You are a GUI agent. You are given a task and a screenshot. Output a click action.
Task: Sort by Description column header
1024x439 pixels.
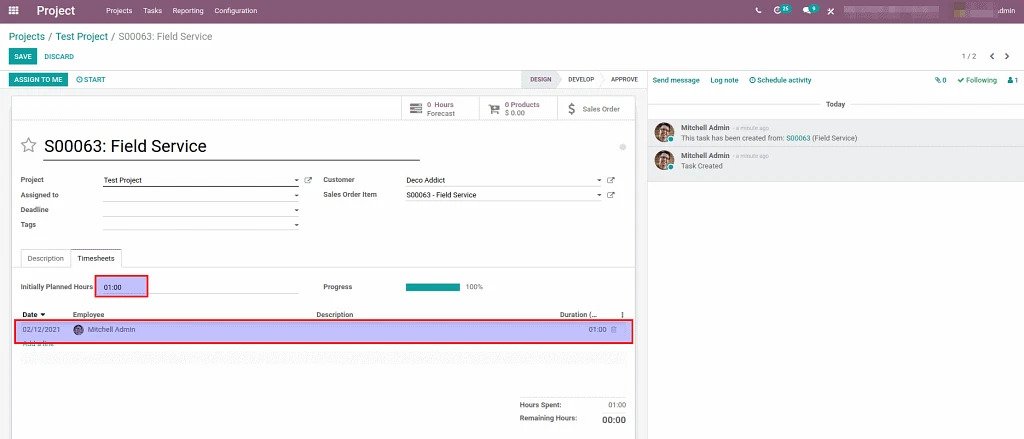[334, 315]
